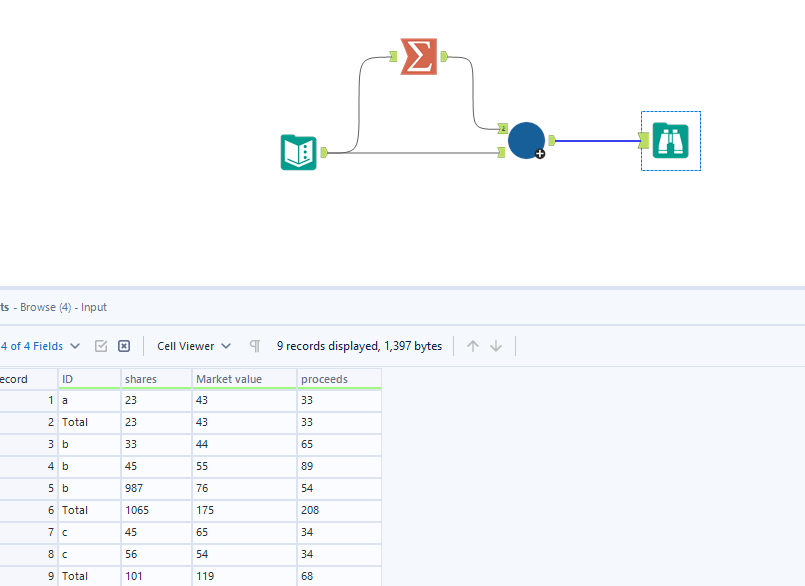Image resolution: width=805 pixels, height=586 pixels.
Task: Select the Summarize tool
Action: pos(418,57)
